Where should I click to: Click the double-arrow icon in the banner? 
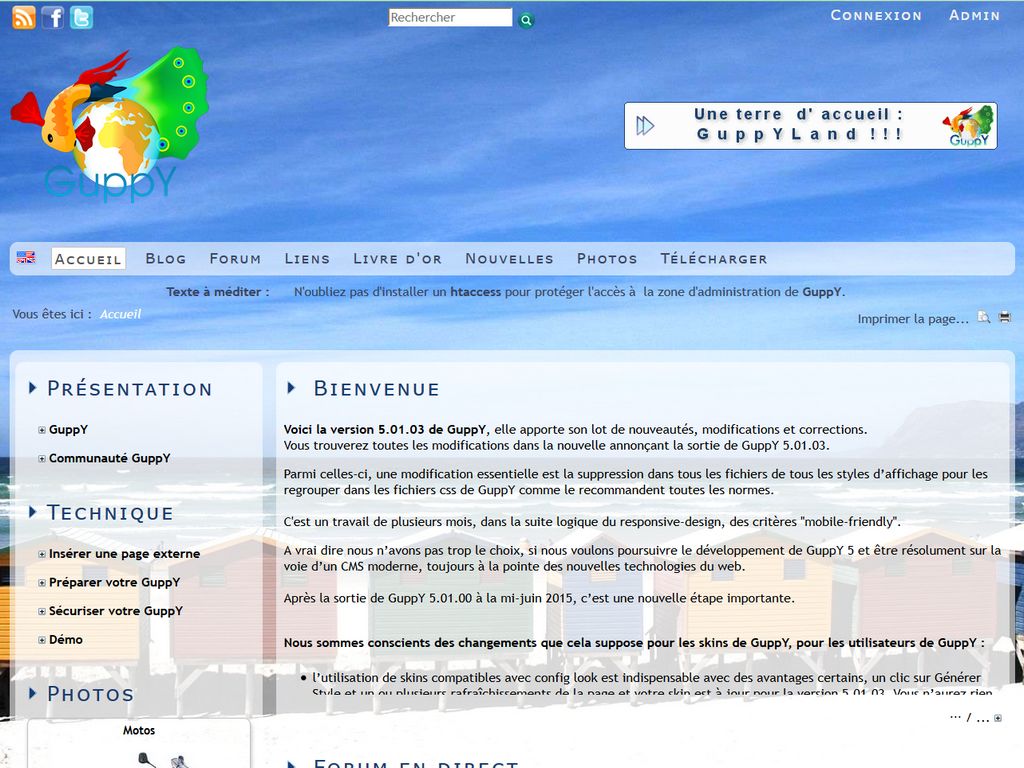[x=646, y=126]
